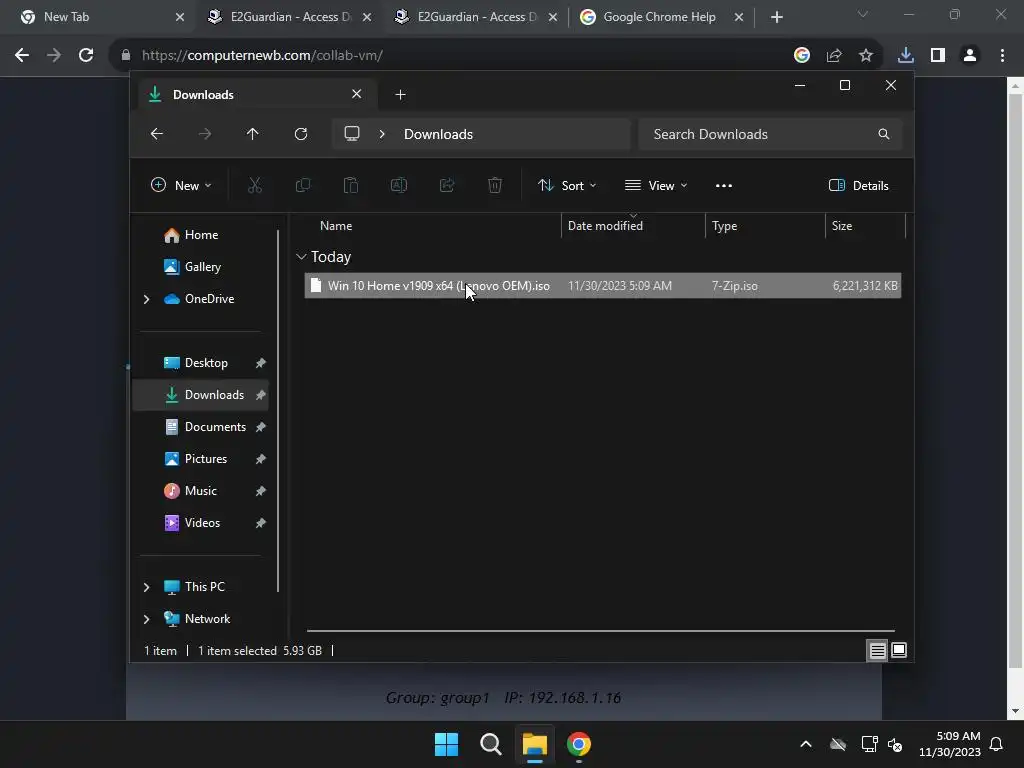Open Chrome downloads icon in toolbar

click(x=906, y=56)
